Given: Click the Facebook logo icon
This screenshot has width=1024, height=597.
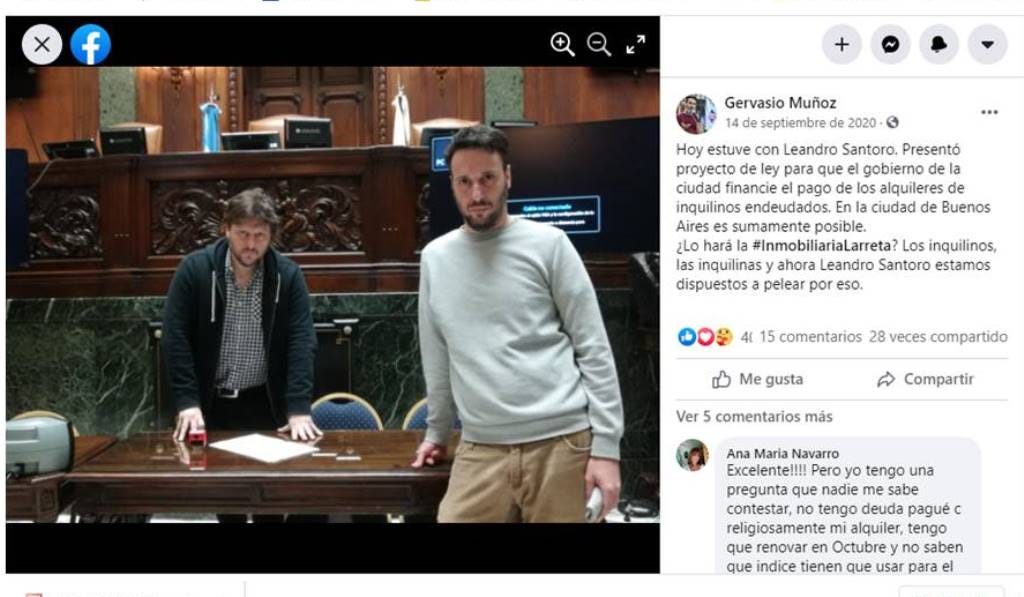Looking at the screenshot, I should coord(90,44).
